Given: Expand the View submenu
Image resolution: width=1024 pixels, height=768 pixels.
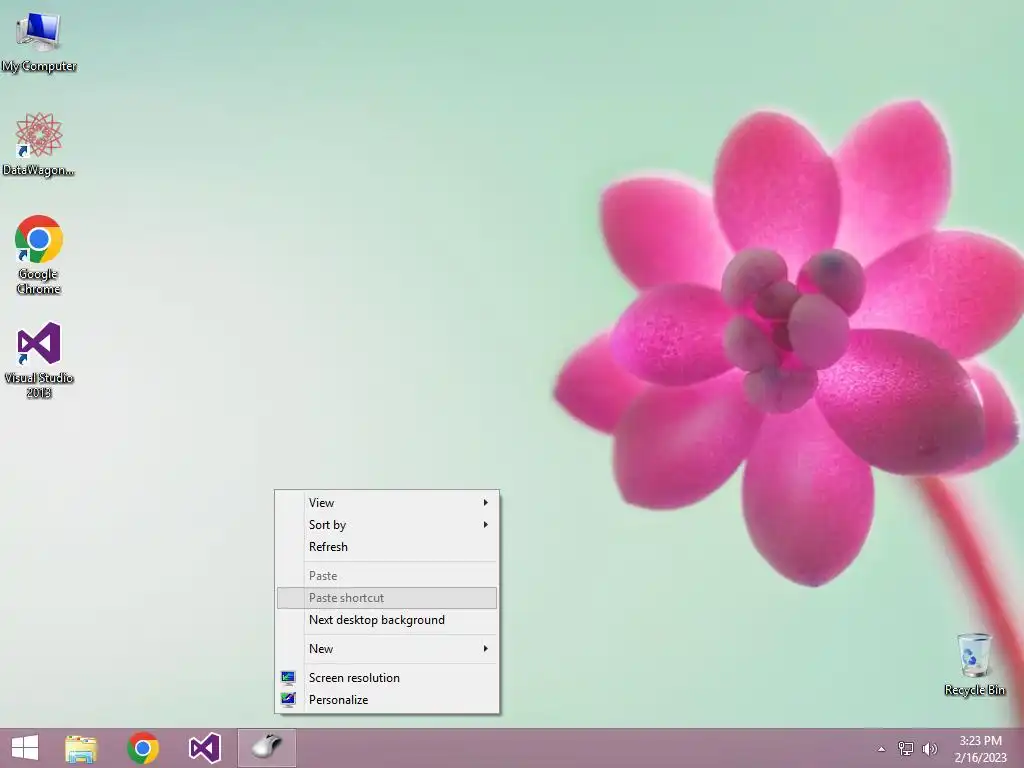Looking at the screenshot, I should [387, 503].
